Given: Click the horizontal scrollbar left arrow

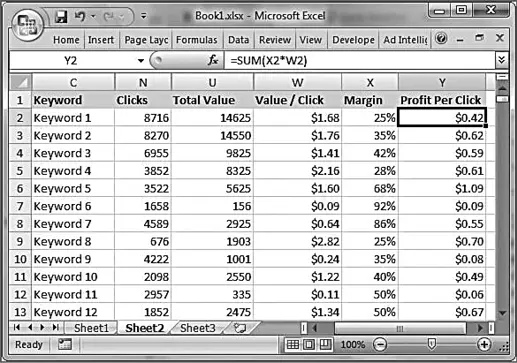Looking at the screenshot, I should pyautogui.click(x=314, y=328).
